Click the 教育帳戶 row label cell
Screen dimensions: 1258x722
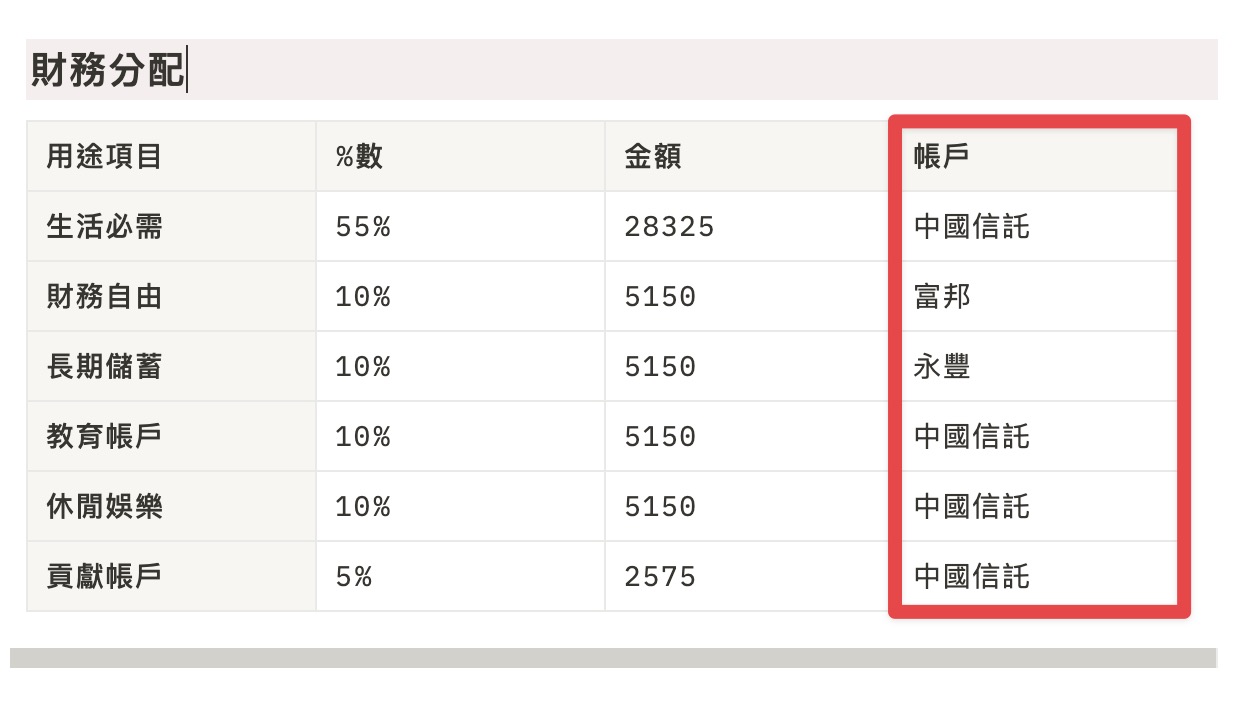point(171,436)
